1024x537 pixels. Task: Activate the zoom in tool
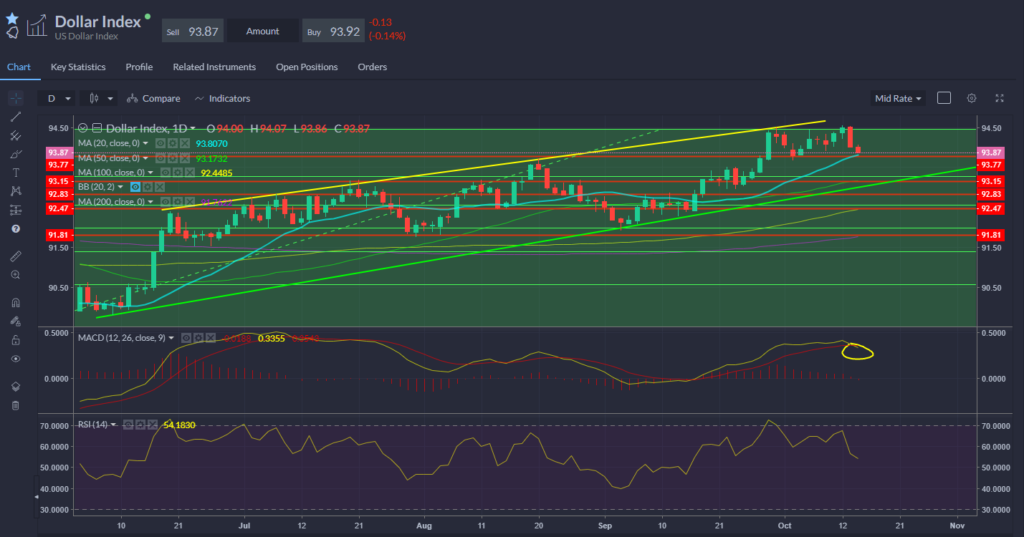coord(16,275)
